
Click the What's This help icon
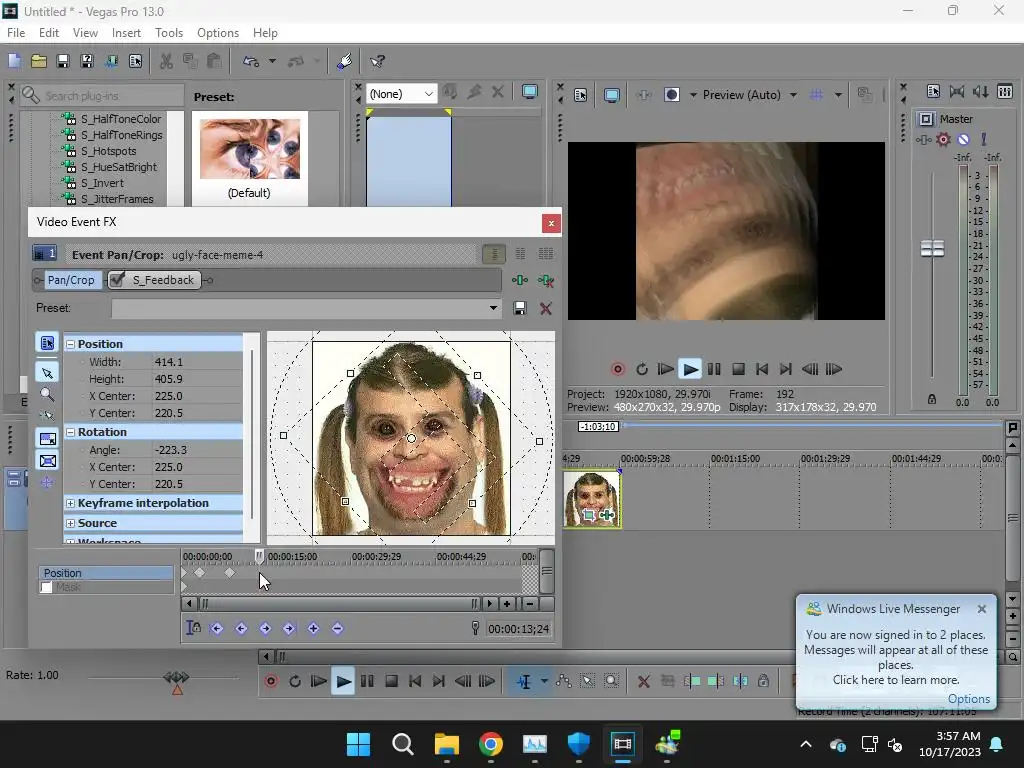click(x=377, y=61)
